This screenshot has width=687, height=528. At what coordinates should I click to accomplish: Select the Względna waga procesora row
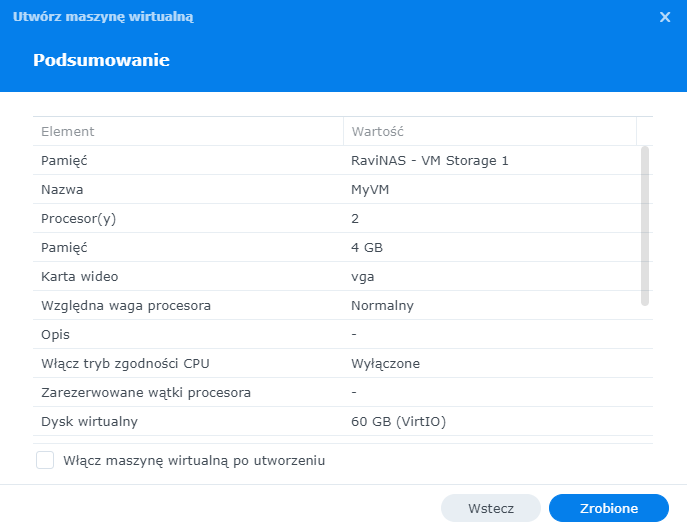tap(336, 305)
